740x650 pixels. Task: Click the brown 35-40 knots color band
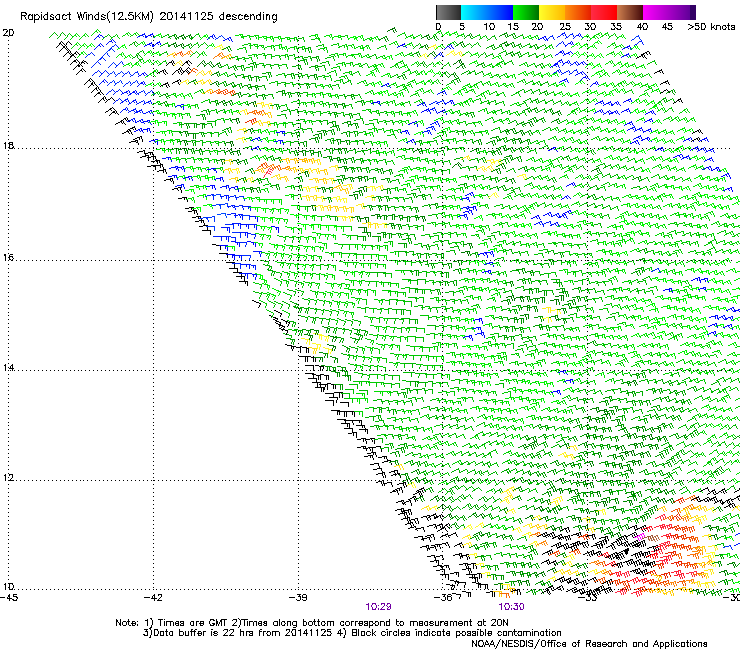pos(630,12)
